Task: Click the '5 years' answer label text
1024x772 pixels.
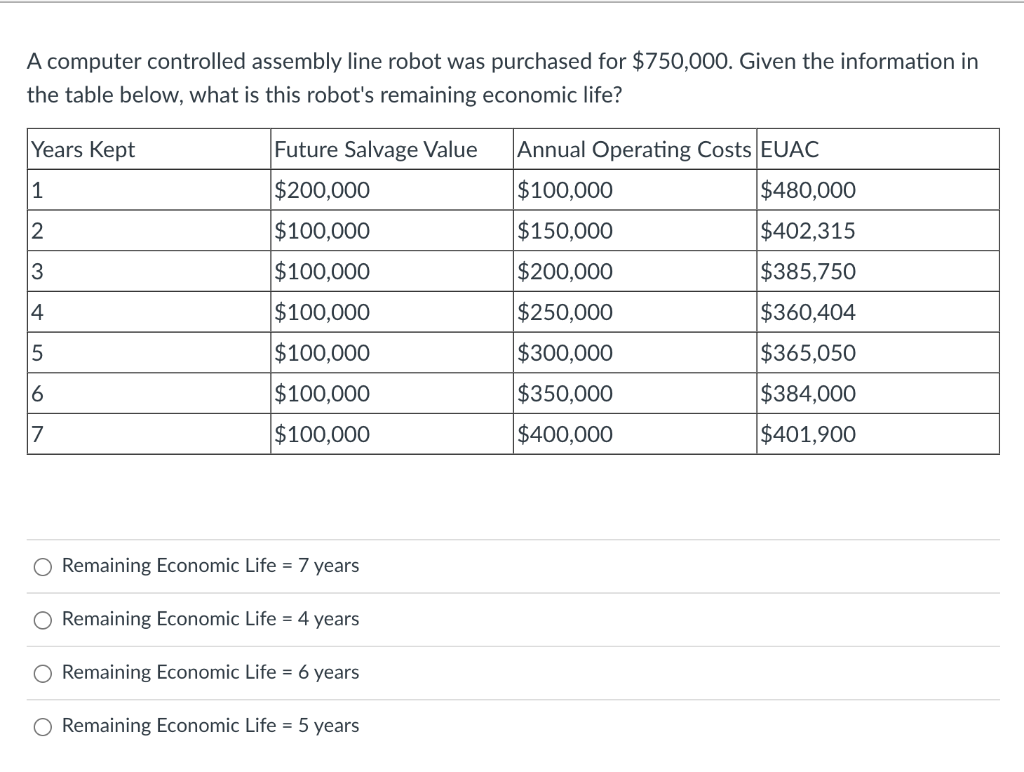Action: coord(210,726)
